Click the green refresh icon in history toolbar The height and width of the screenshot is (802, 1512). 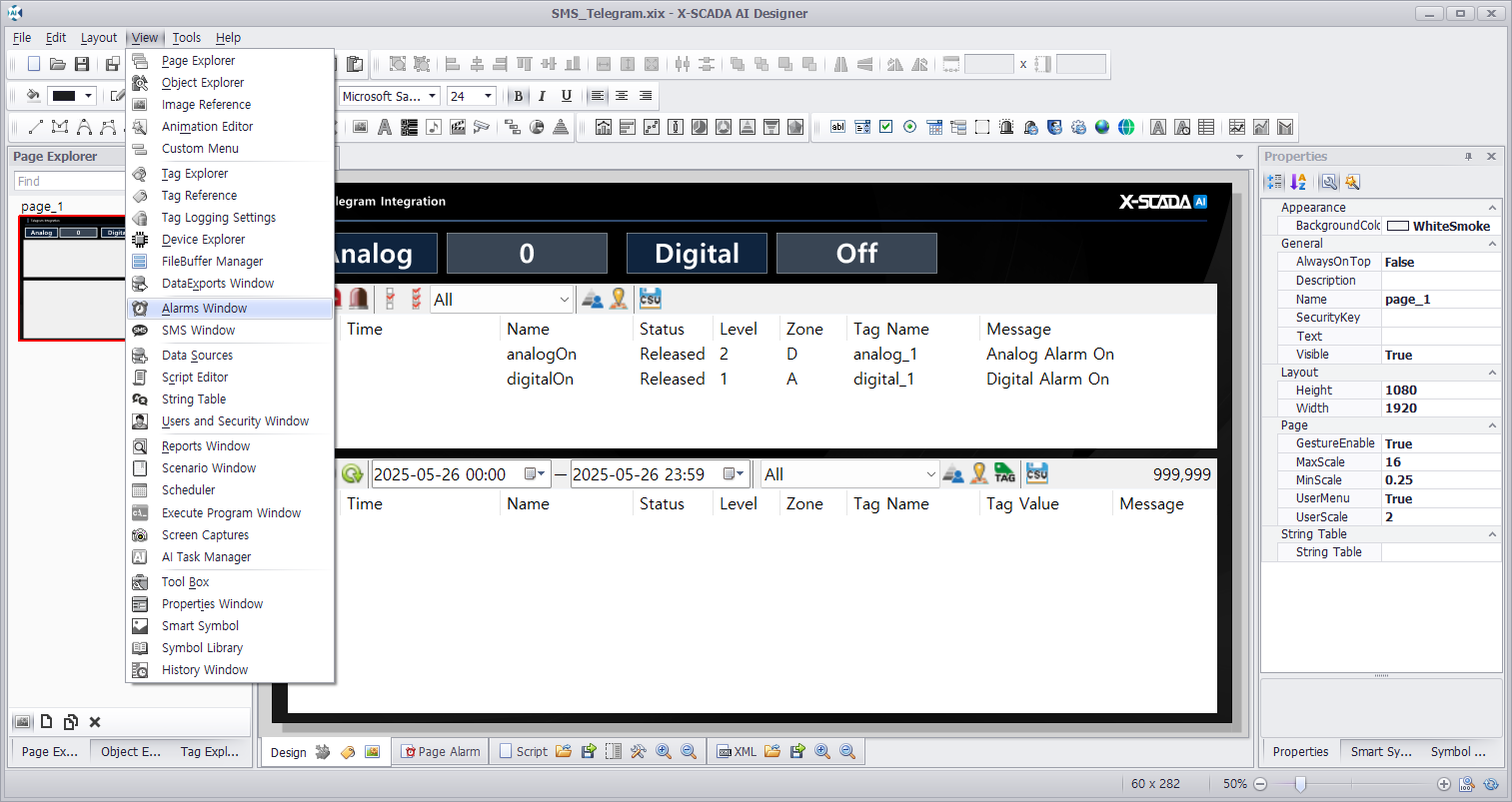point(352,473)
